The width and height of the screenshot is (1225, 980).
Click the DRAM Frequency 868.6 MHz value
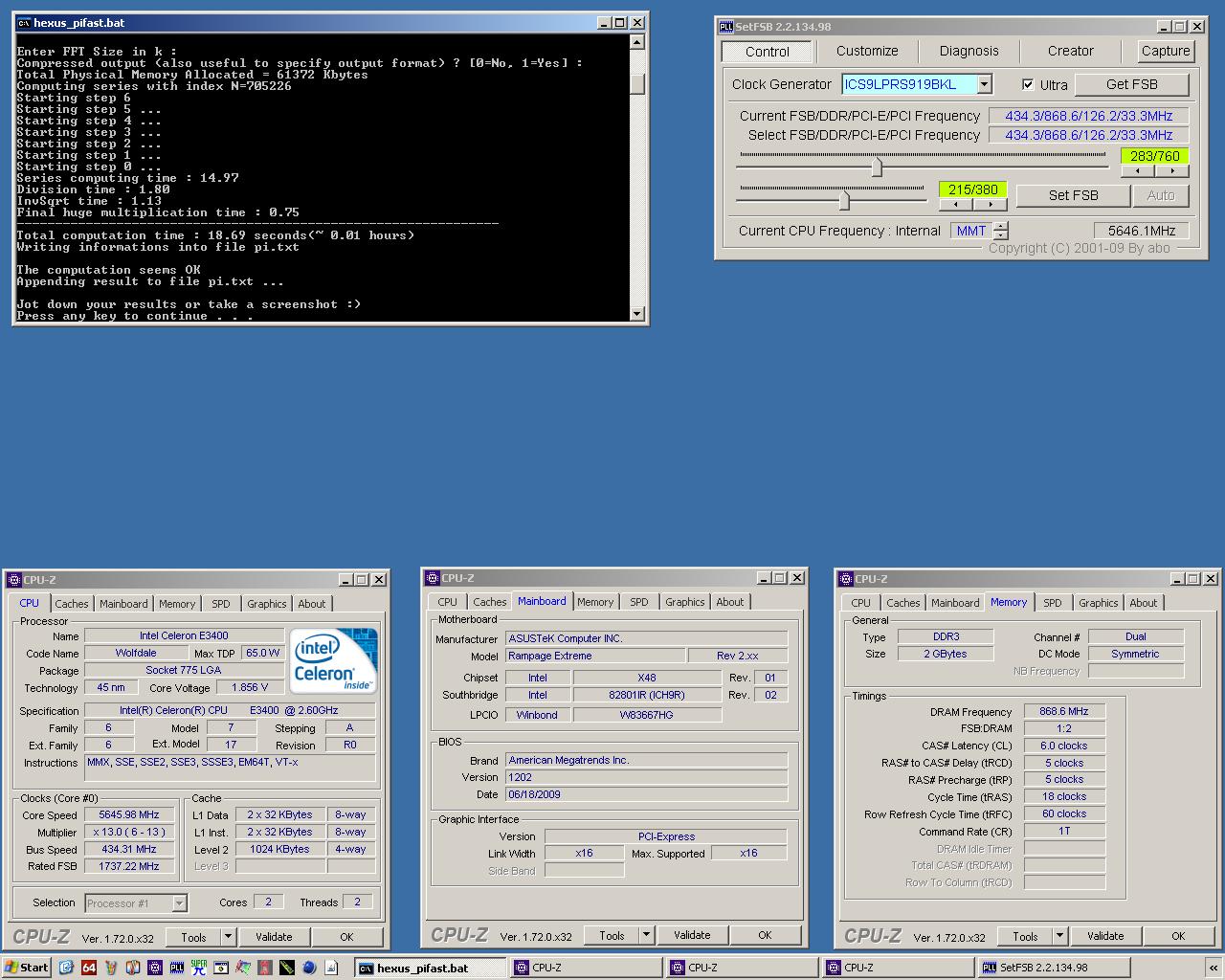pyautogui.click(x=1064, y=712)
